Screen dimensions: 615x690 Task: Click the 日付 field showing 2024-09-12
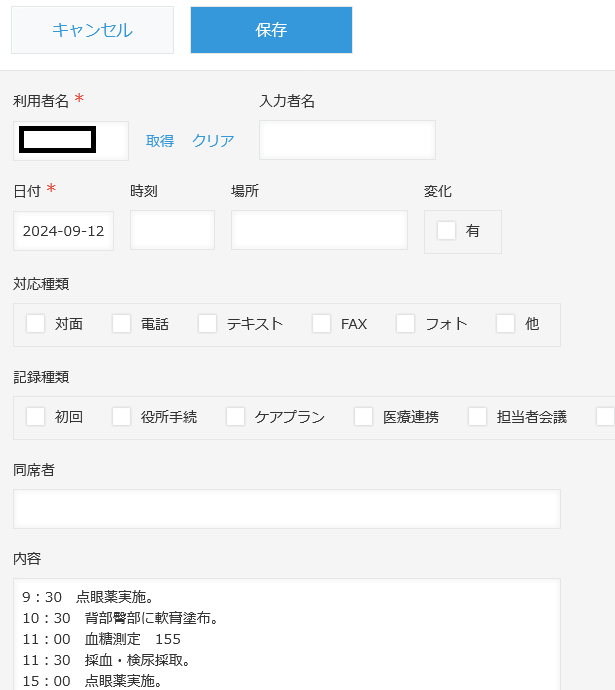tap(64, 231)
